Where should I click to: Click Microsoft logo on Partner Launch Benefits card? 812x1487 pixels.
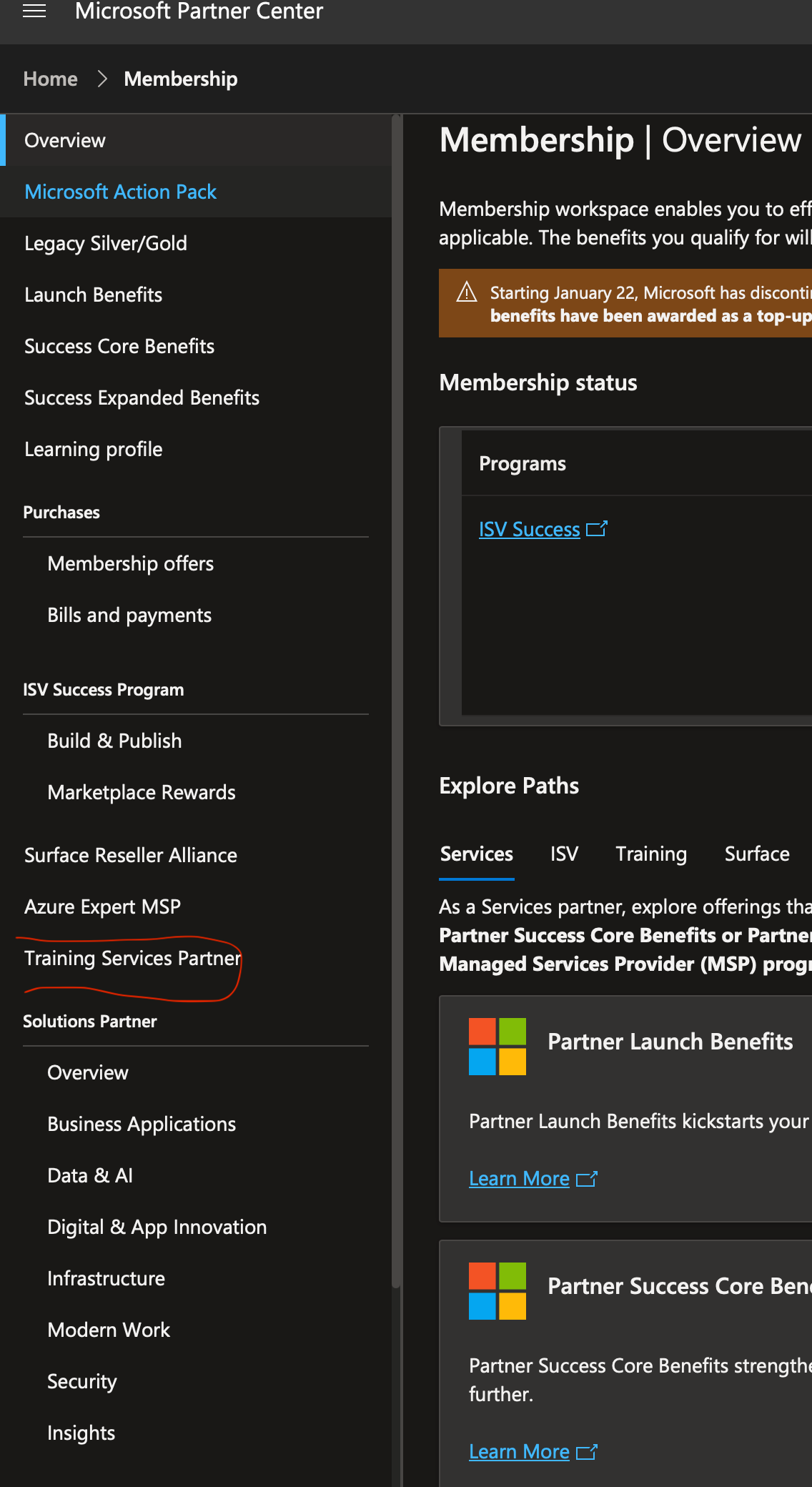pyautogui.click(x=497, y=1047)
